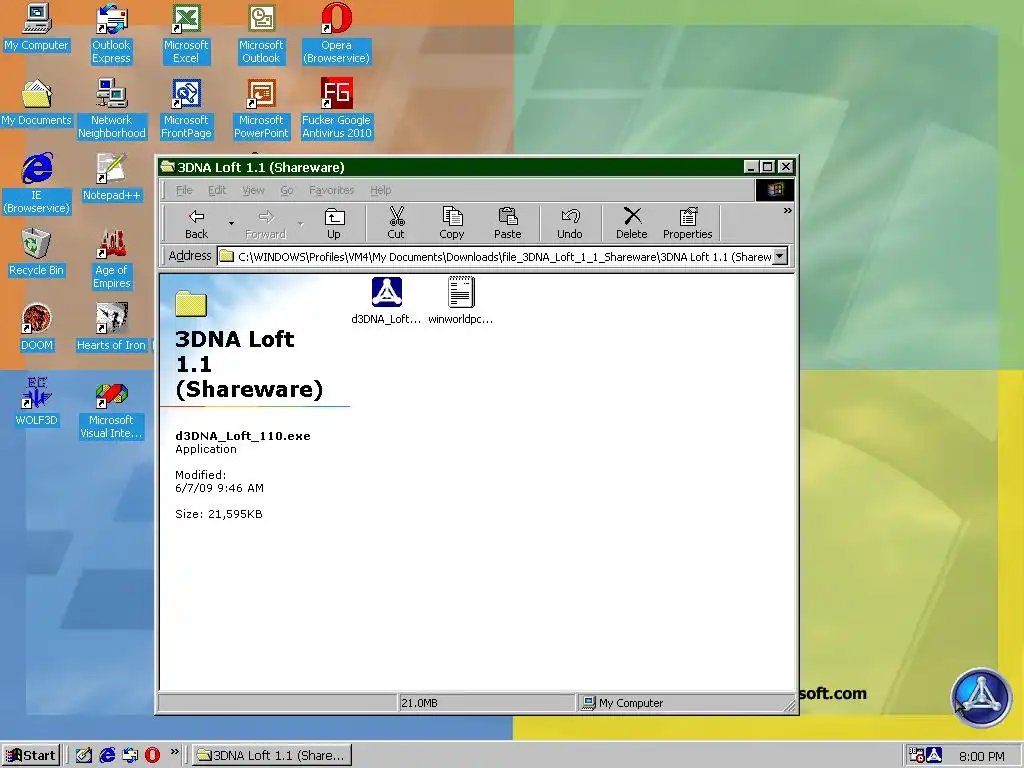Screen dimensions: 1024x768
Task: Click the d3DNA_Loft_110.exe name in info pane
Action: pos(242,436)
